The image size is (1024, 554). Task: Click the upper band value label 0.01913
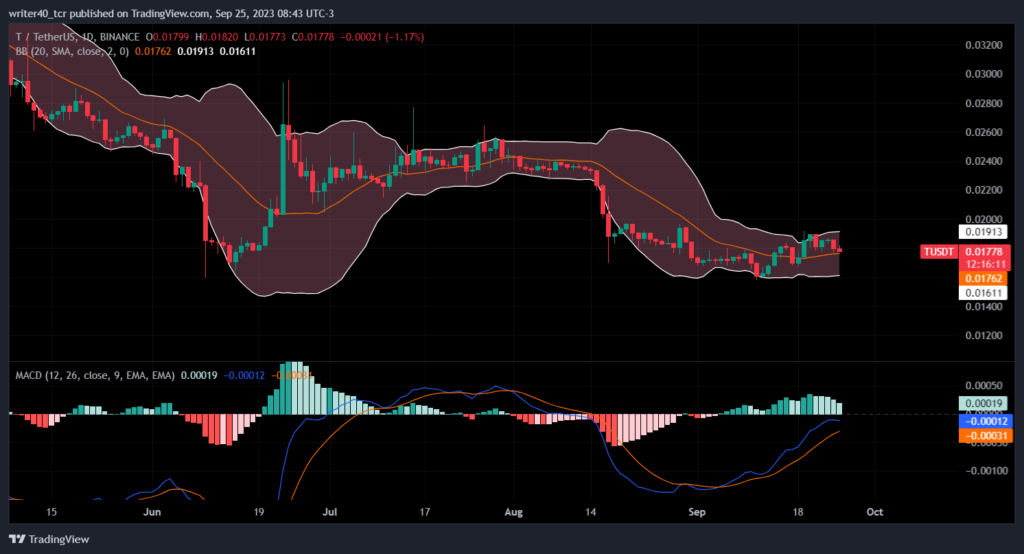(x=983, y=232)
